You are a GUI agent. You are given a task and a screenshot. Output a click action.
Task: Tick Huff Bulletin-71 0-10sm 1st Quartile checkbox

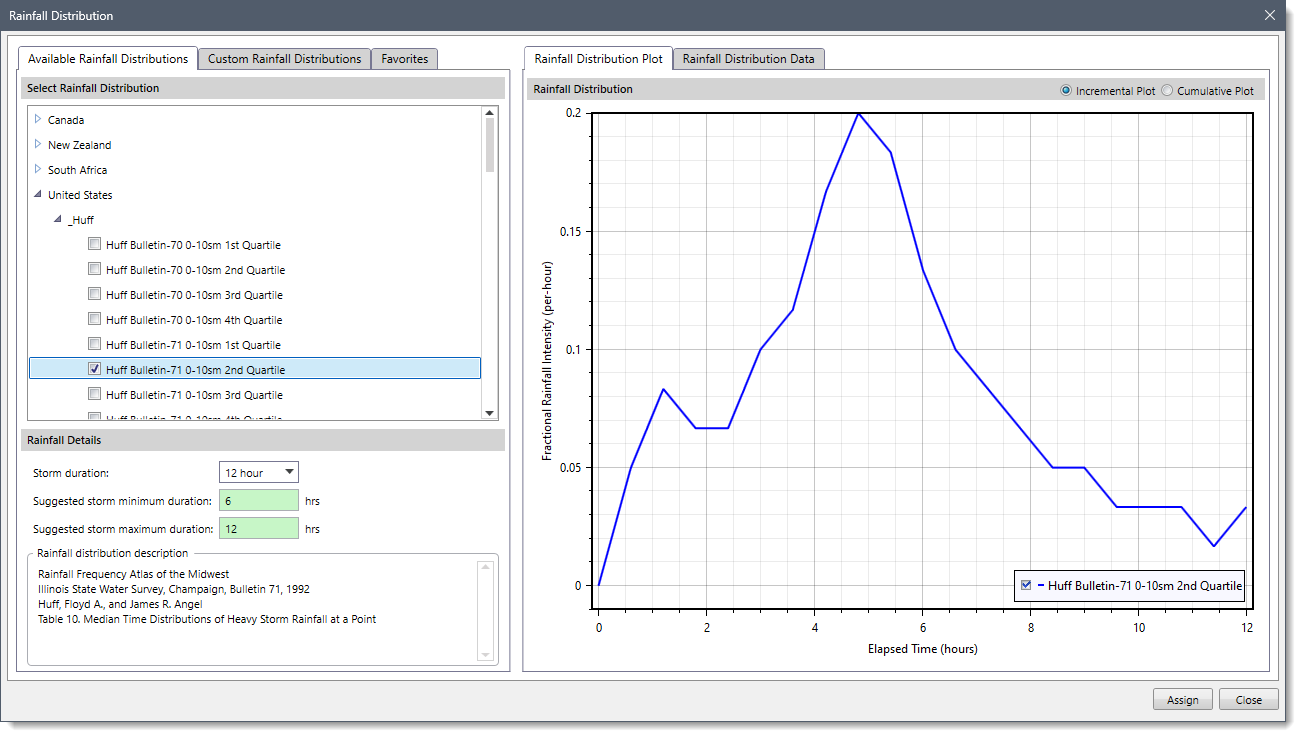point(94,344)
